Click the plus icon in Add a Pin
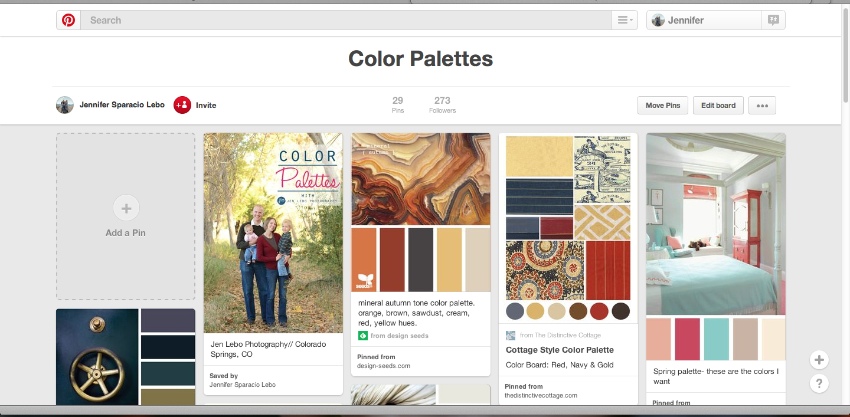 pyautogui.click(x=126, y=208)
